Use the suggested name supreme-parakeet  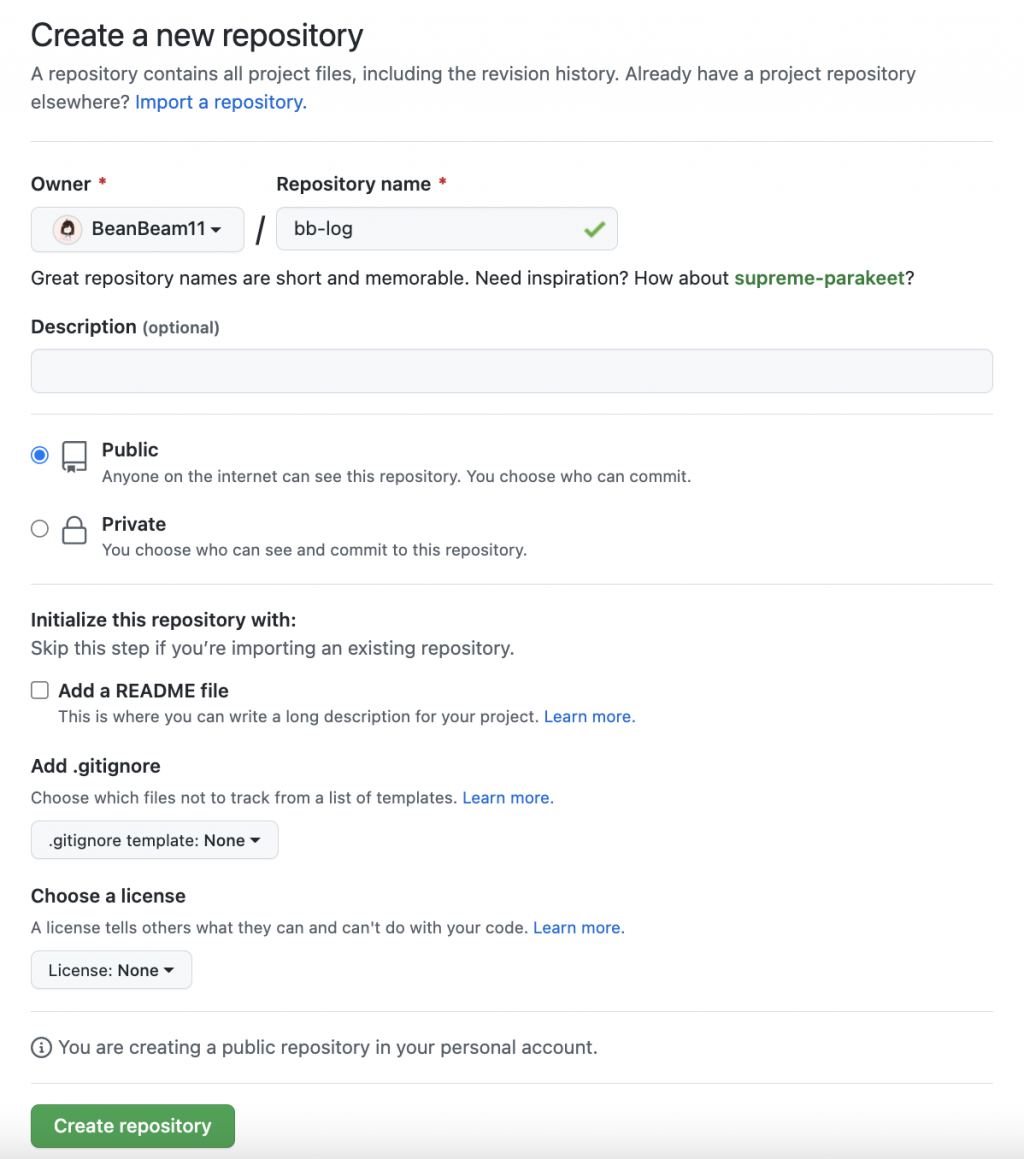(x=820, y=278)
